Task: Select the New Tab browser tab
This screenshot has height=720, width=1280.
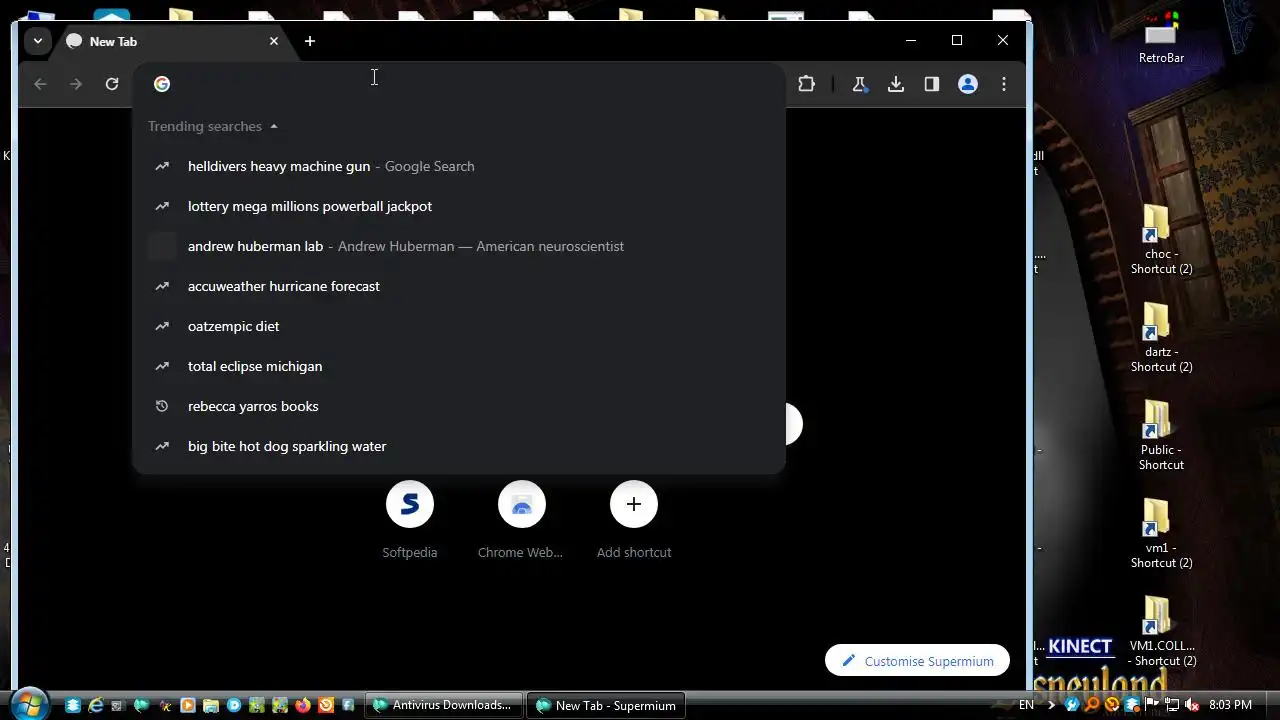Action: click(172, 41)
